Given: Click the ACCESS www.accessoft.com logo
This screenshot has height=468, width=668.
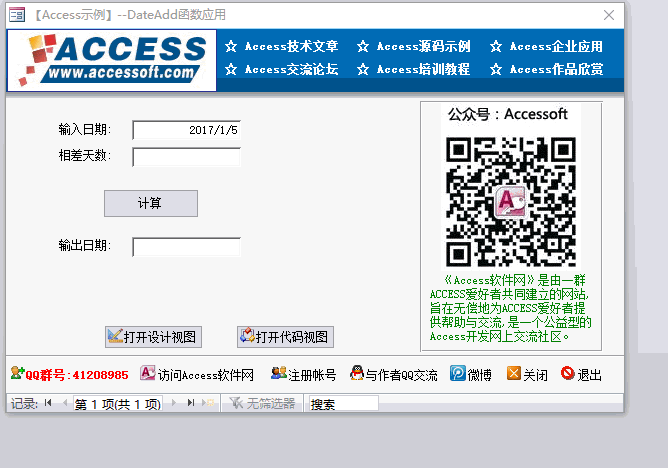Looking at the screenshot, I should [x=112, y=60].
